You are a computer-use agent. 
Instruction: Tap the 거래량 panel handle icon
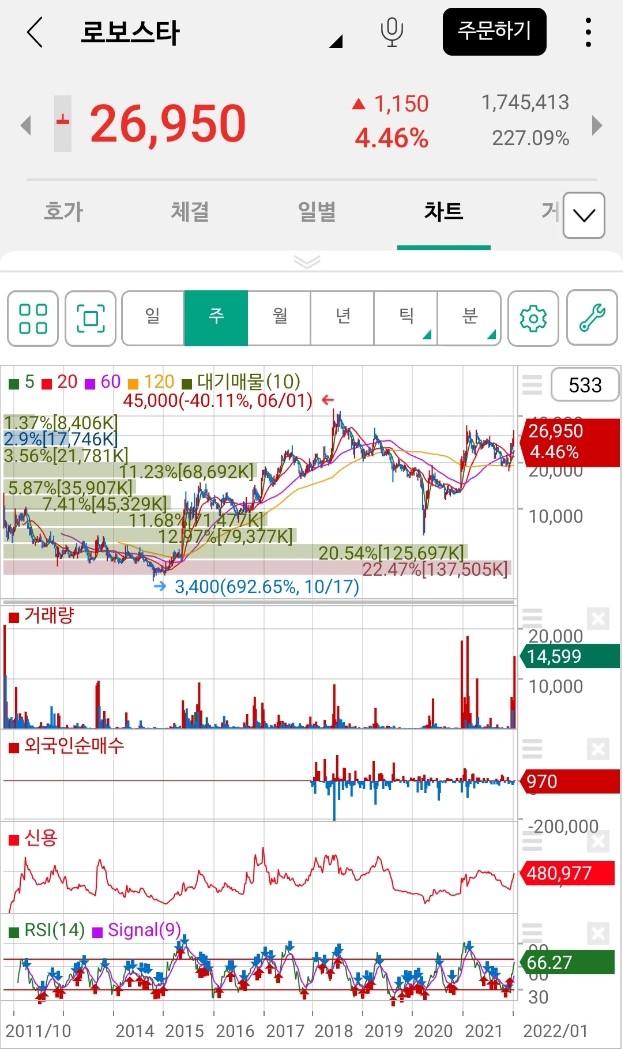pyautogui.click(x=532, y=618)
